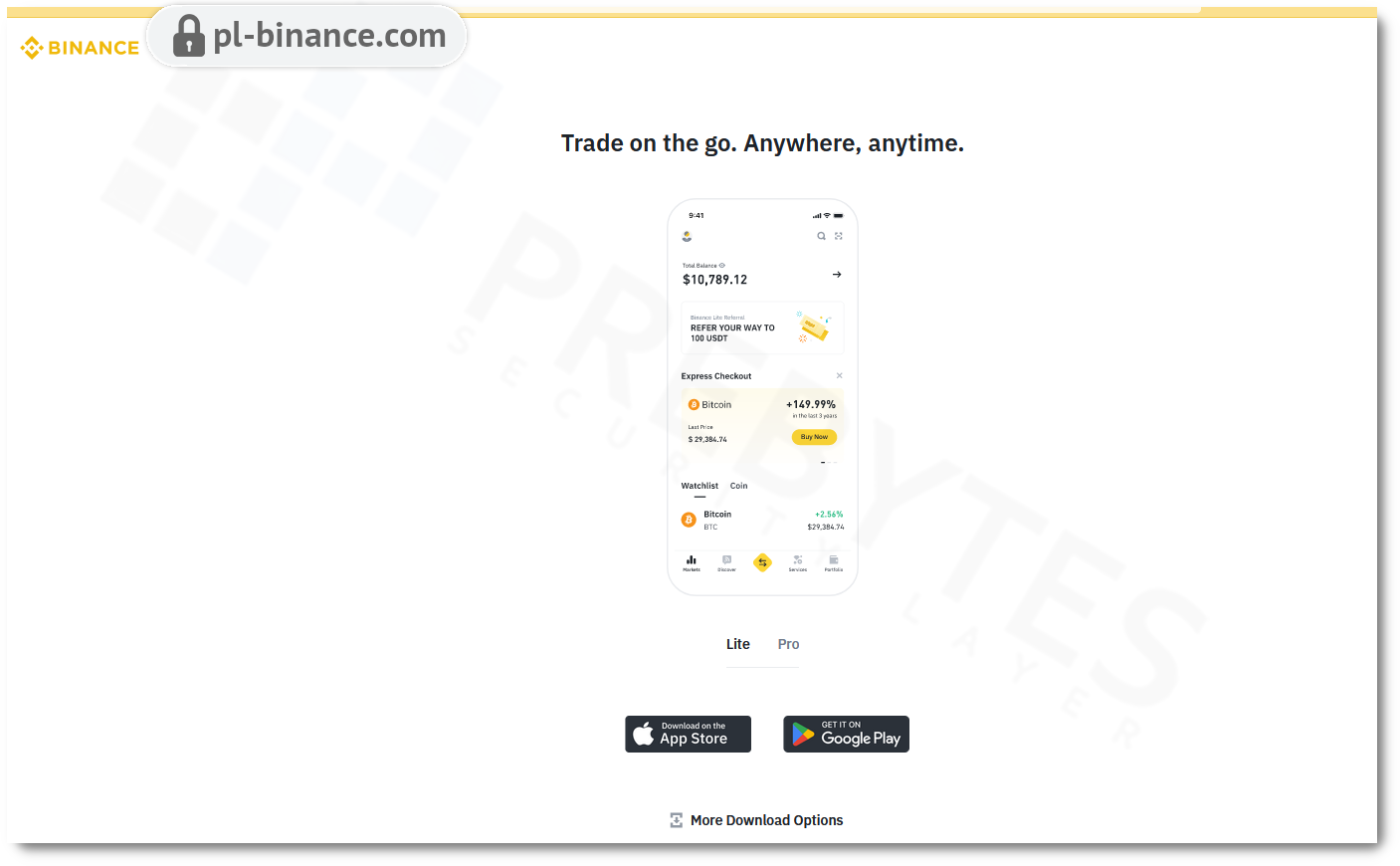Click the Express Checkout heading
Screen dimensions: 1400x866
pyautogui.click(x=716, y=376)
